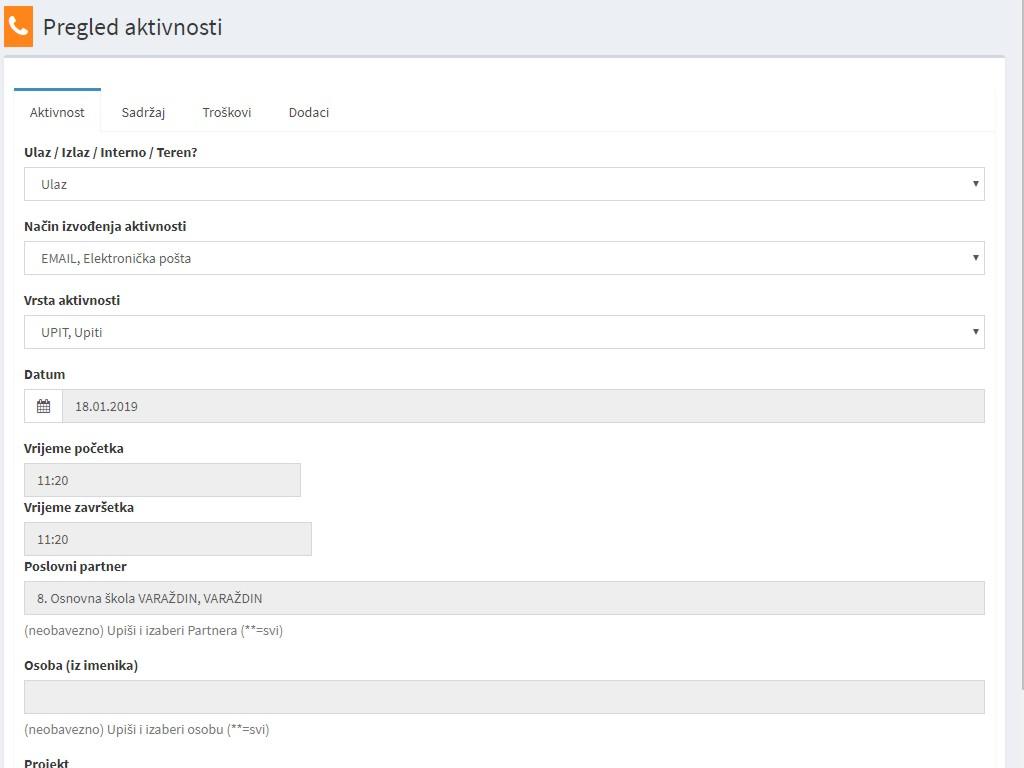
Task: Click the 'Ulaz / Izlaz / Interno / Teren?' label
Action: coord(111,153)
